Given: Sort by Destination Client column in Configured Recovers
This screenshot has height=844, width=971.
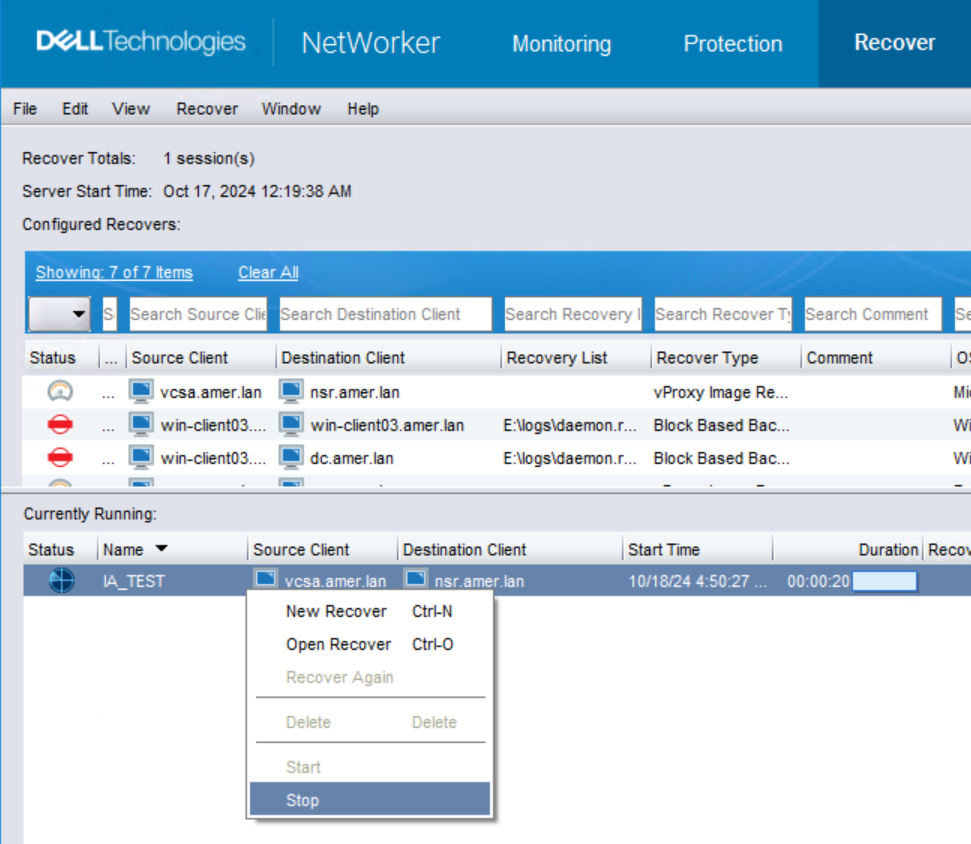Looking at the screenshot, I should click(388, 357).
